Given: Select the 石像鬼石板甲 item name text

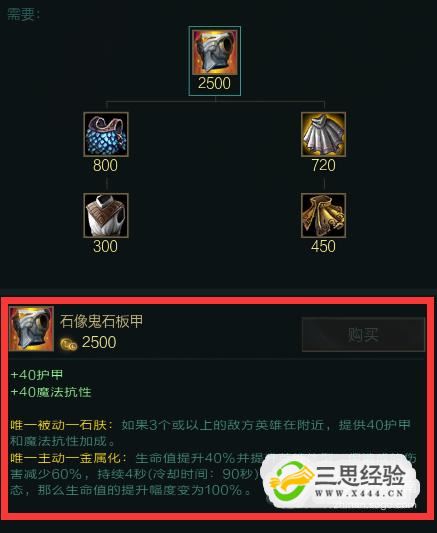Looking at the screenshot, I should (x=102, y=321).
